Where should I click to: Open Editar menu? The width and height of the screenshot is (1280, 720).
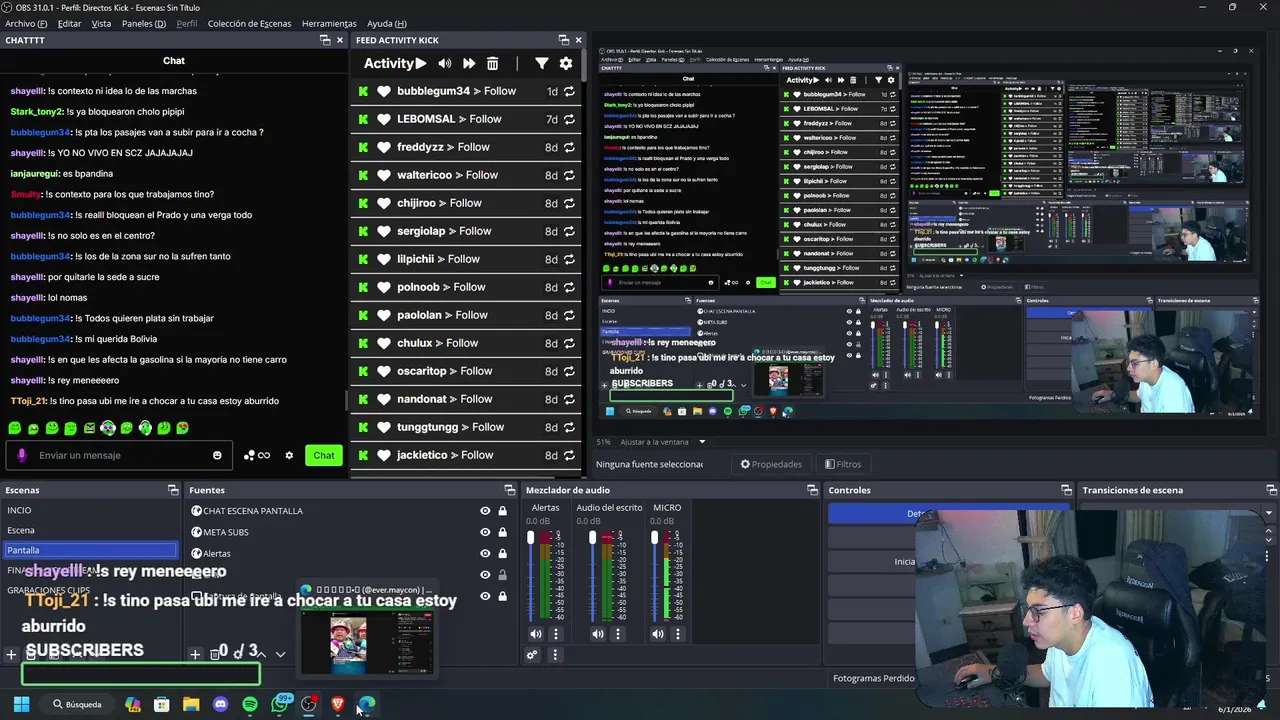(70, 23)
